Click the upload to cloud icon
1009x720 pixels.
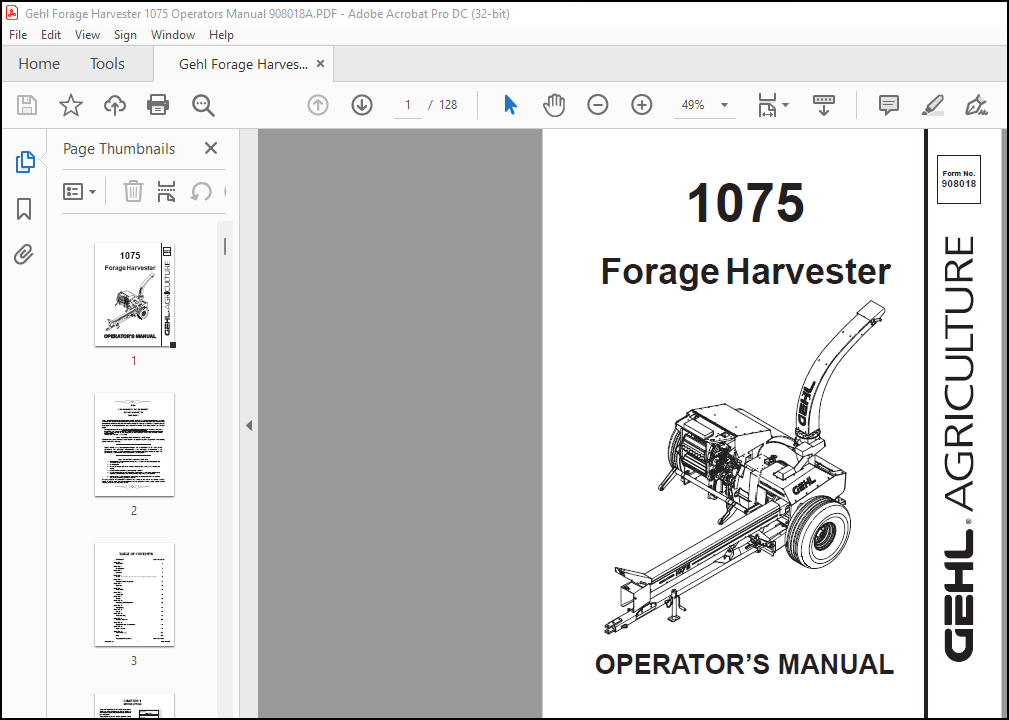point(115,105)
